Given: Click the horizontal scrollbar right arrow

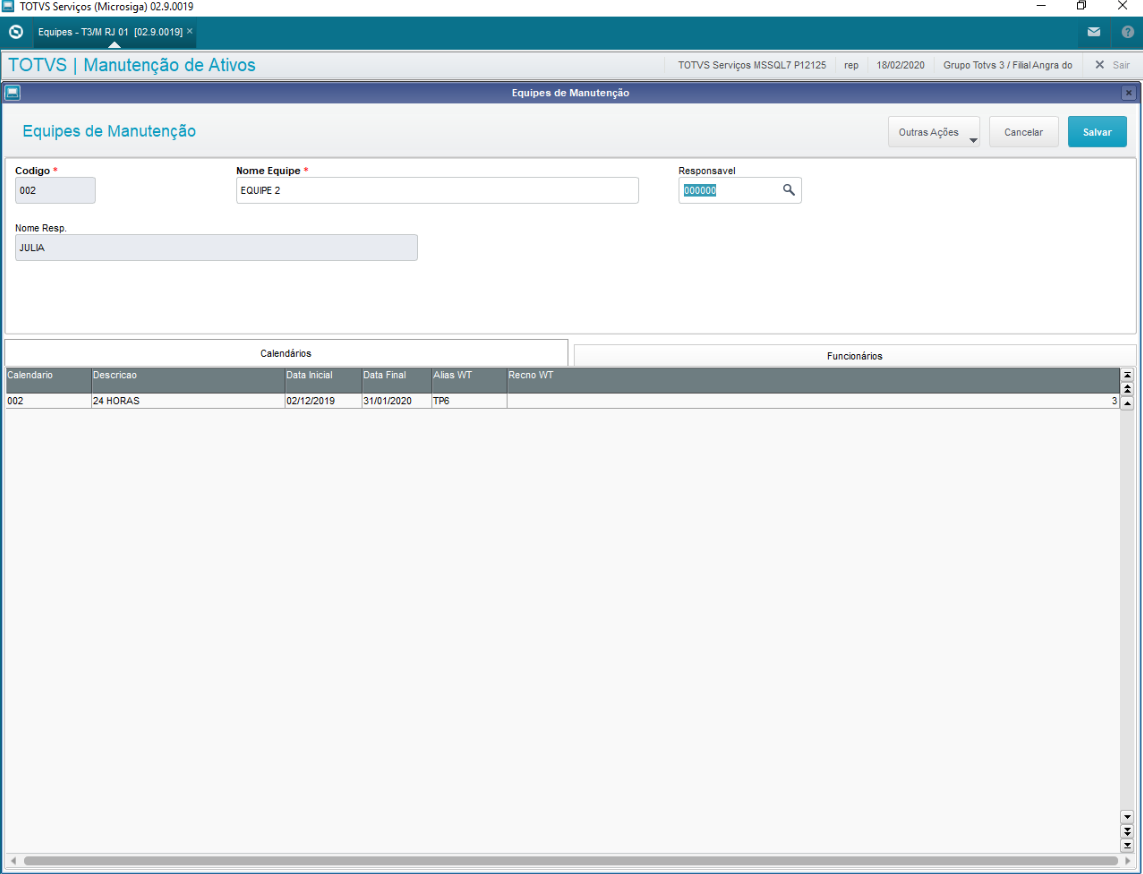Looking at the screenshot, I should click(x=1128, y=861).
